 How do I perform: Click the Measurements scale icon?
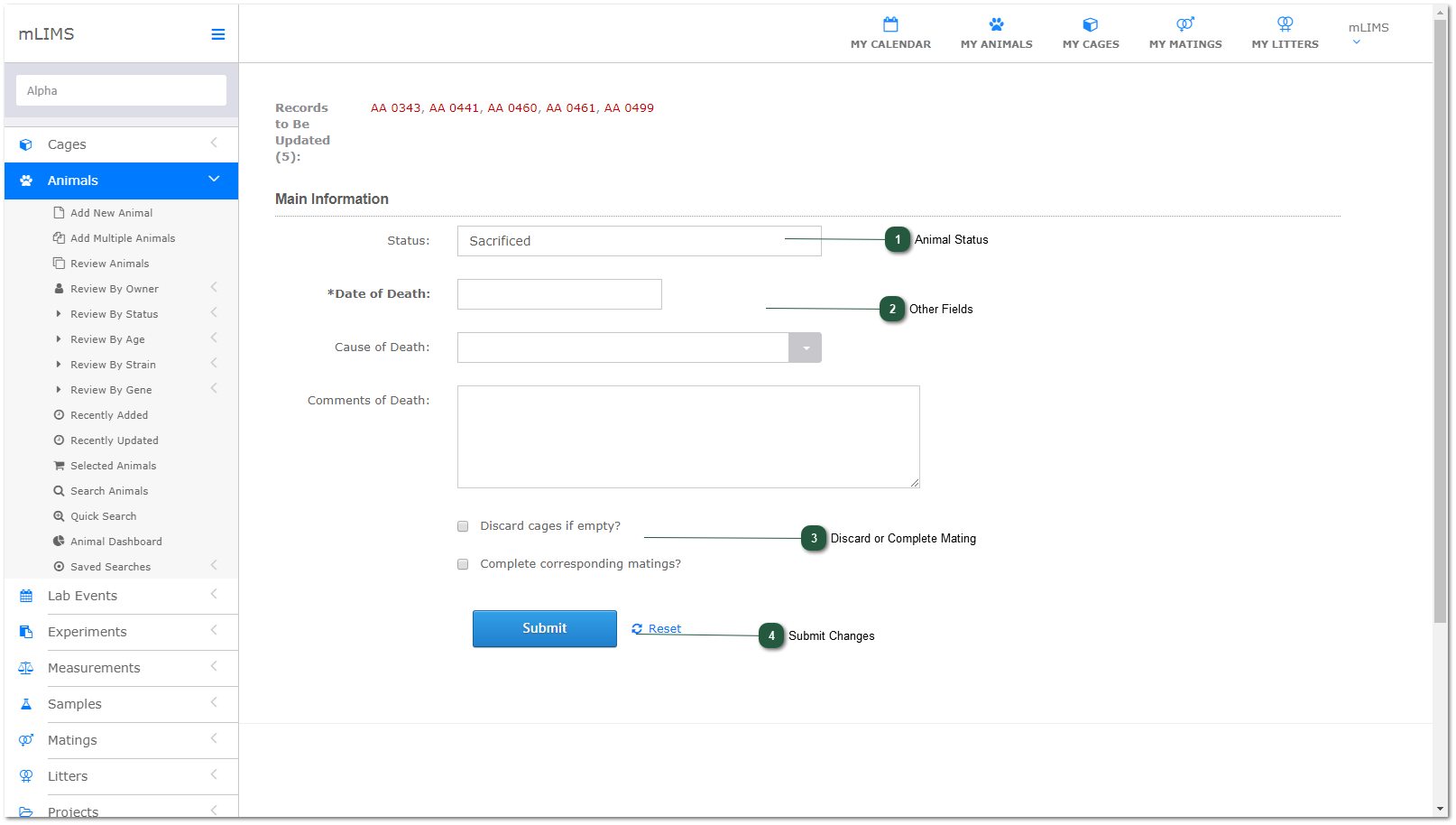[26, 668]
